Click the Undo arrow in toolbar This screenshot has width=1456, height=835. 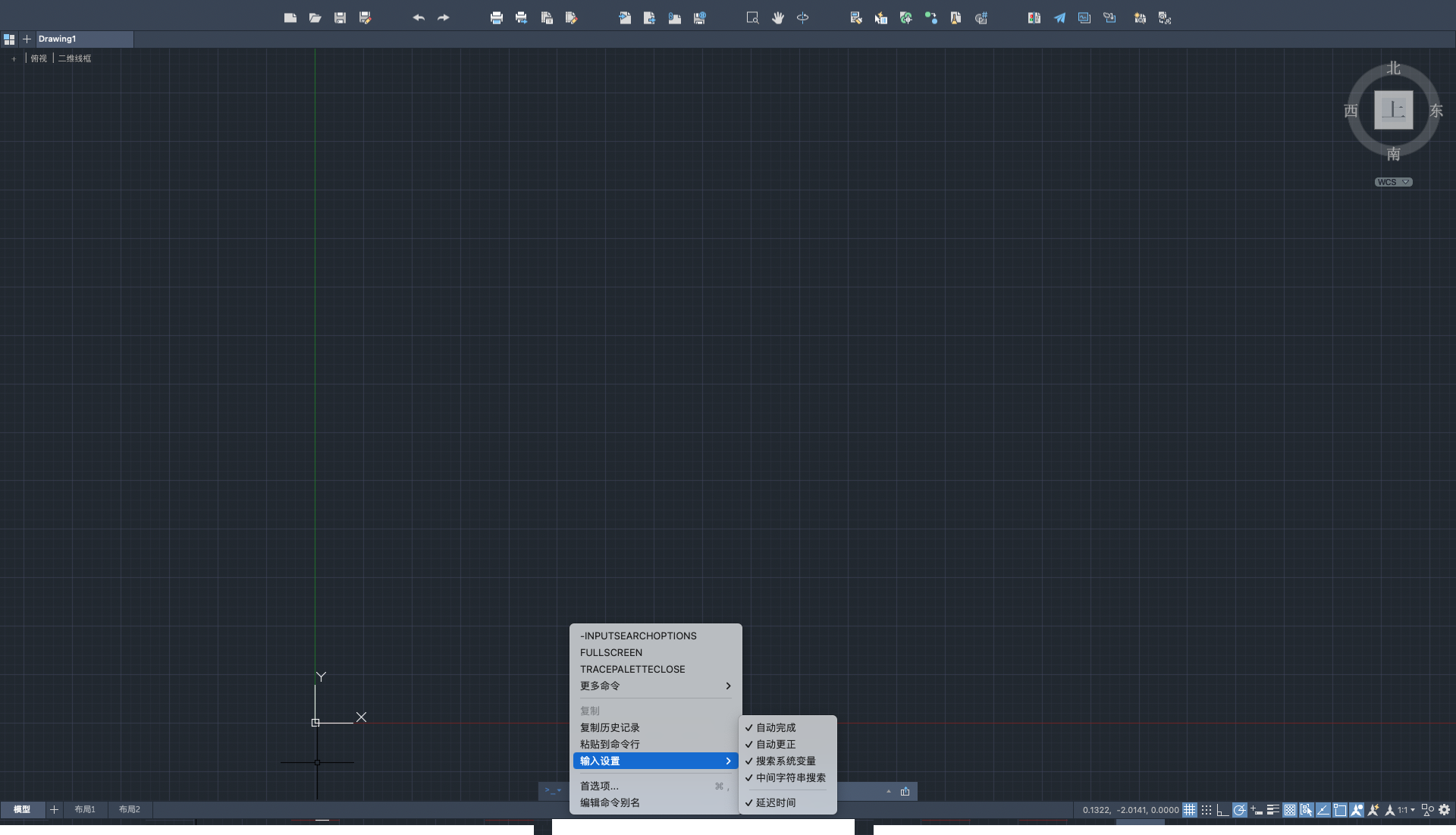coord(418,17)
